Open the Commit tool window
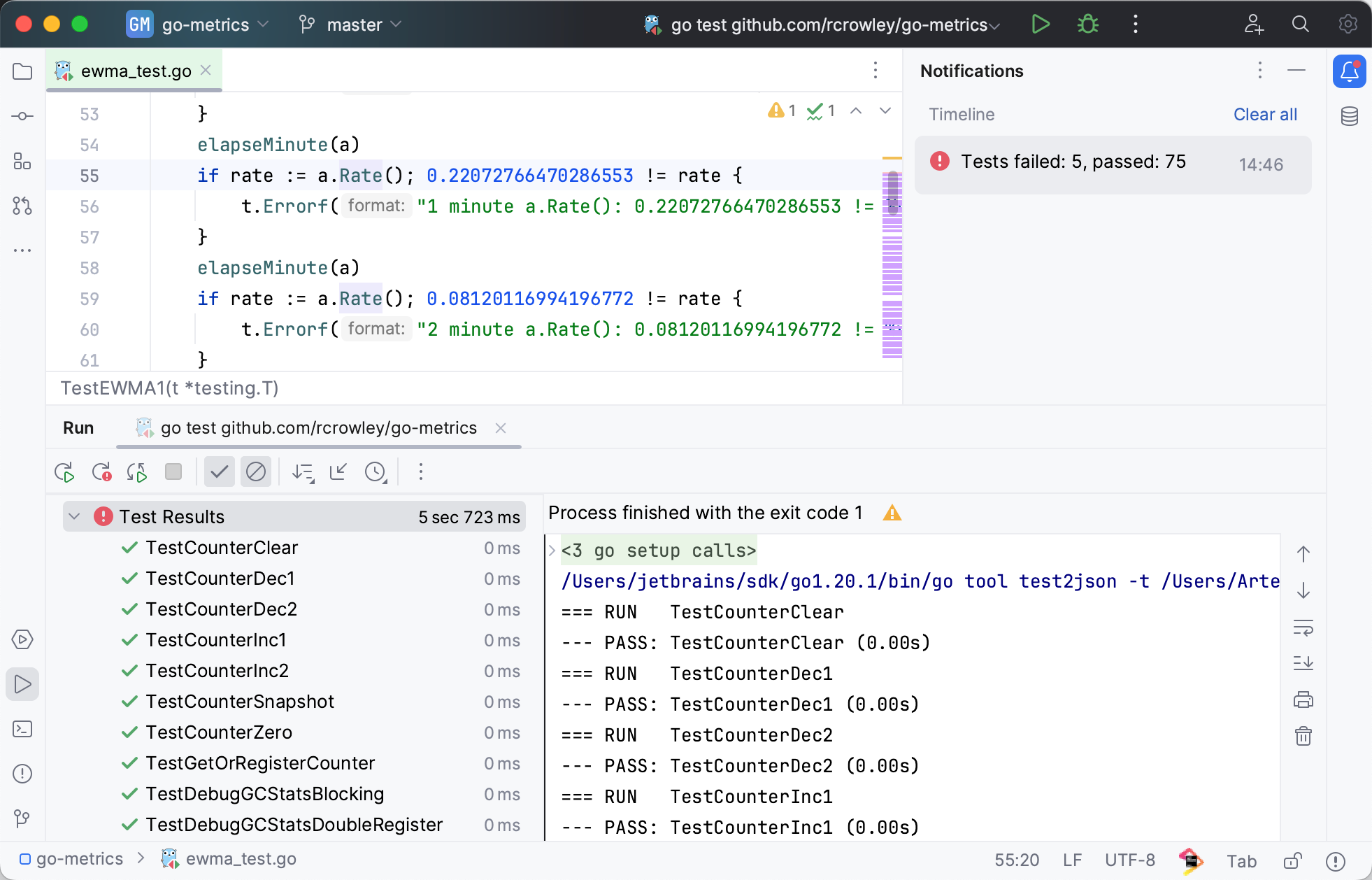The image size is (1372, 880). (22, 116)
